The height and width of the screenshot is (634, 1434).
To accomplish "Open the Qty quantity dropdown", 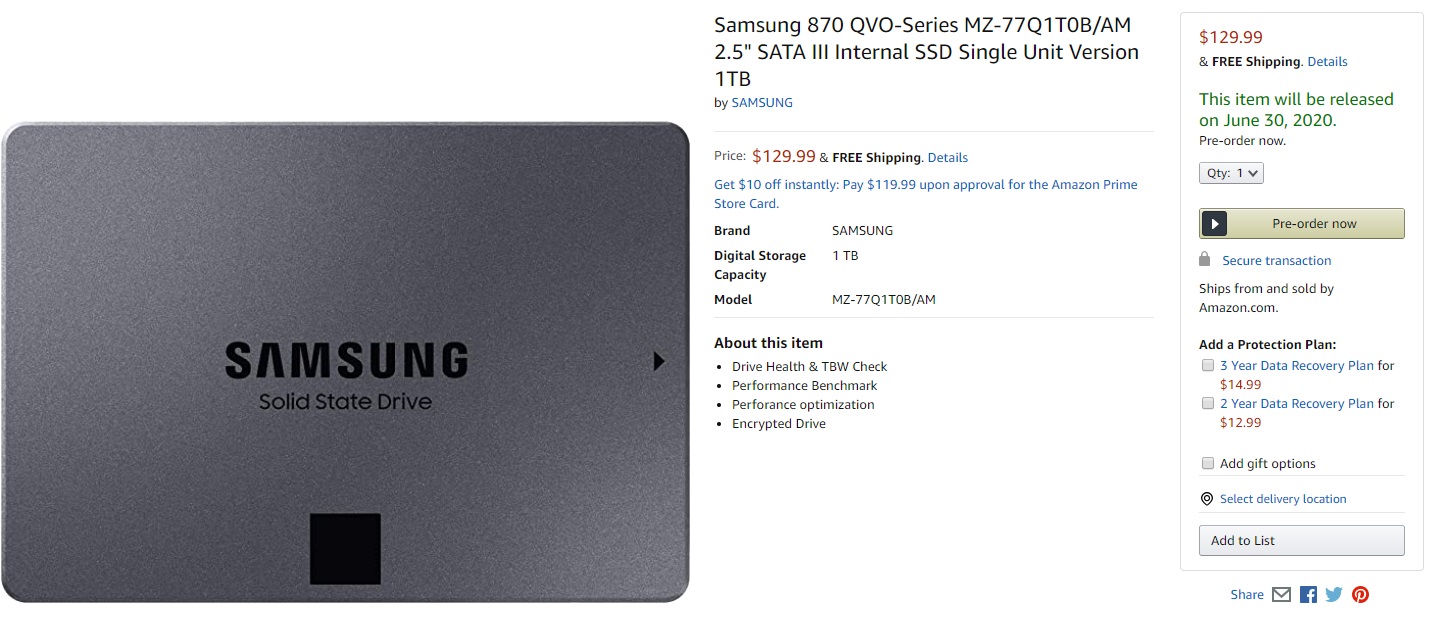I will tap(1232, 173).
